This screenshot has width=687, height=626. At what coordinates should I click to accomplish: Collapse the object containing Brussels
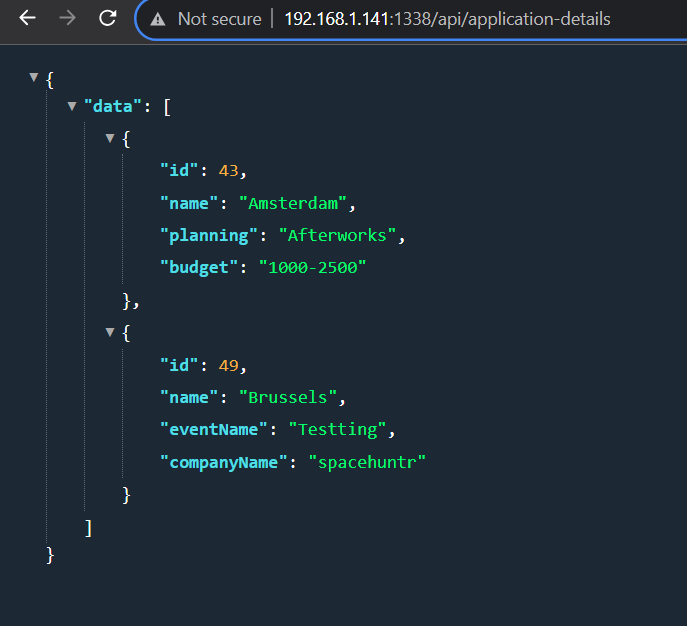pos(111,333)
